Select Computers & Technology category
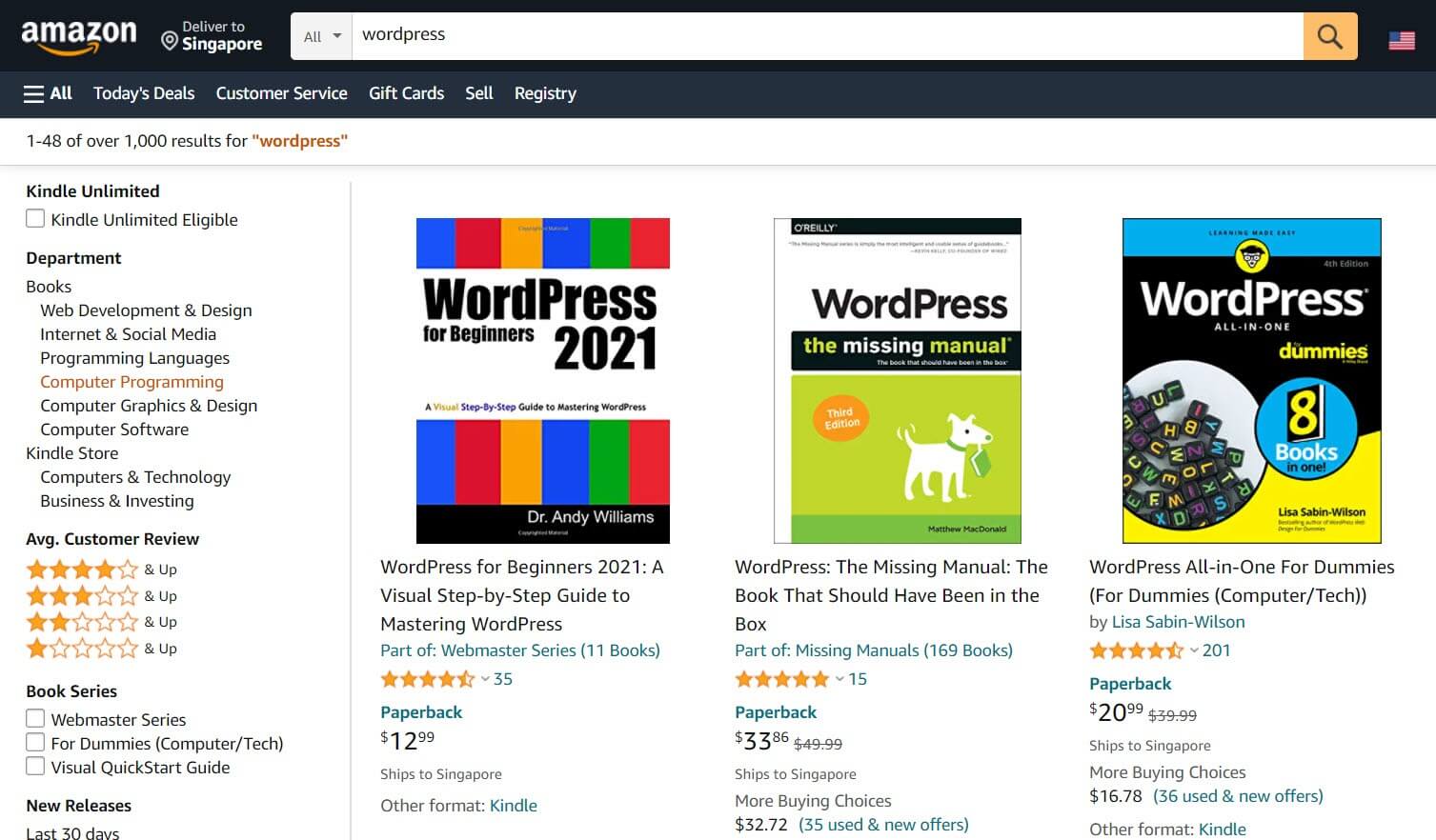 pyautogui.click(x=135, y=477)
